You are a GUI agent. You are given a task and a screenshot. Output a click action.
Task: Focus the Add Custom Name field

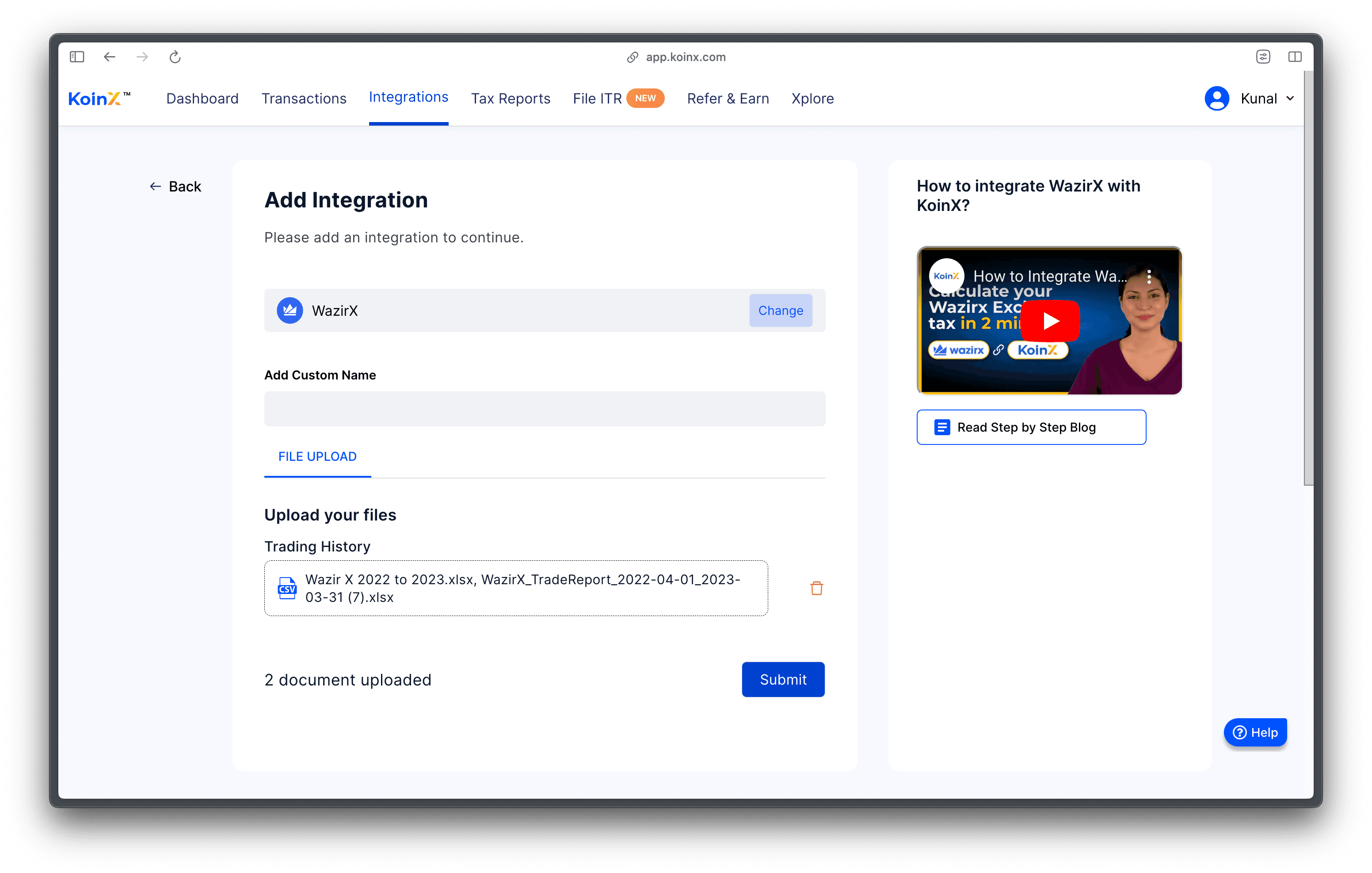click(545, 409)
